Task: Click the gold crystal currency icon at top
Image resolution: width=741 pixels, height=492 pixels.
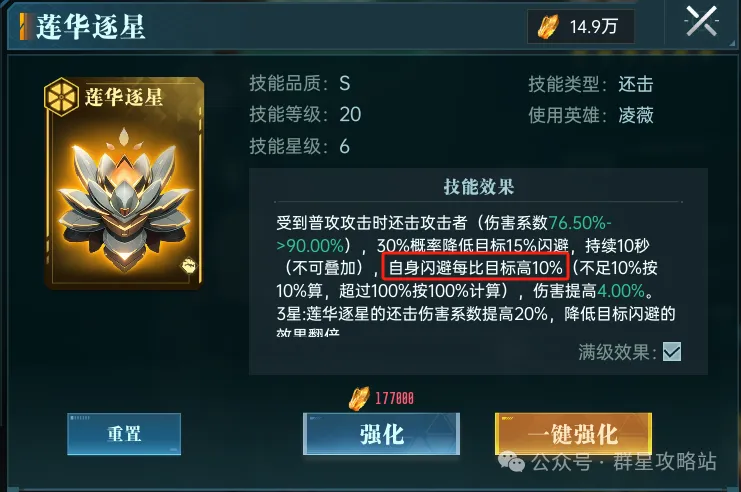Action: click(548, 26)
